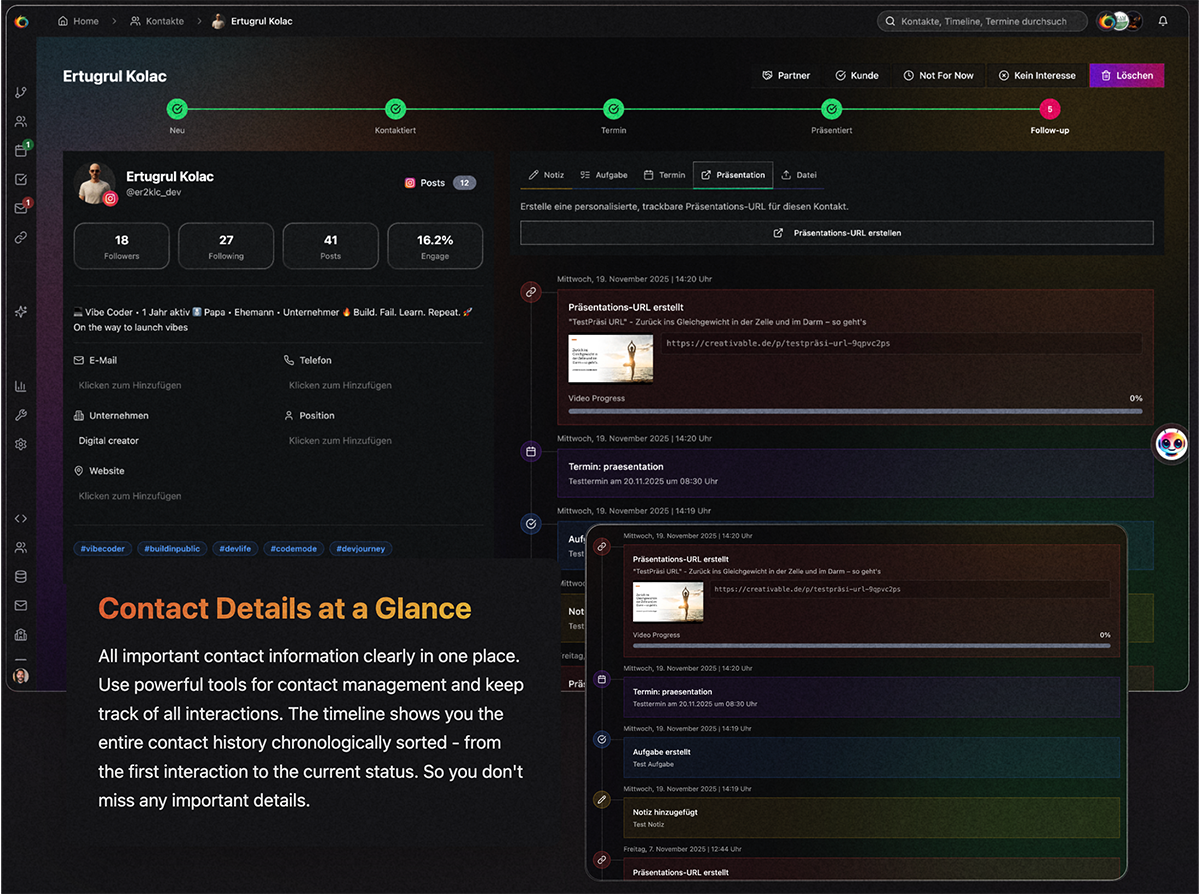Open the sparkle AI icon in the sidebar
Viewport: 1200px width, 894px height.
point(20,310)
